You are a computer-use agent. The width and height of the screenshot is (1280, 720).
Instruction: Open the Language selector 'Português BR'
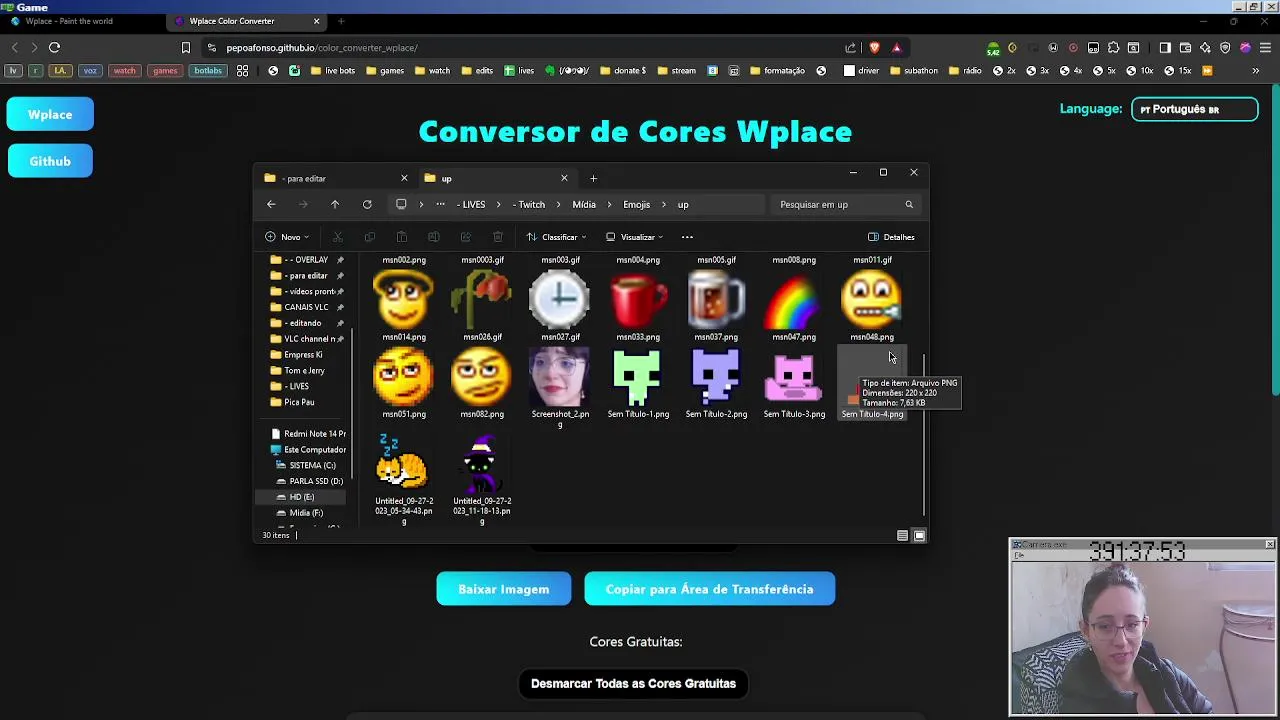coord(1194,109)
